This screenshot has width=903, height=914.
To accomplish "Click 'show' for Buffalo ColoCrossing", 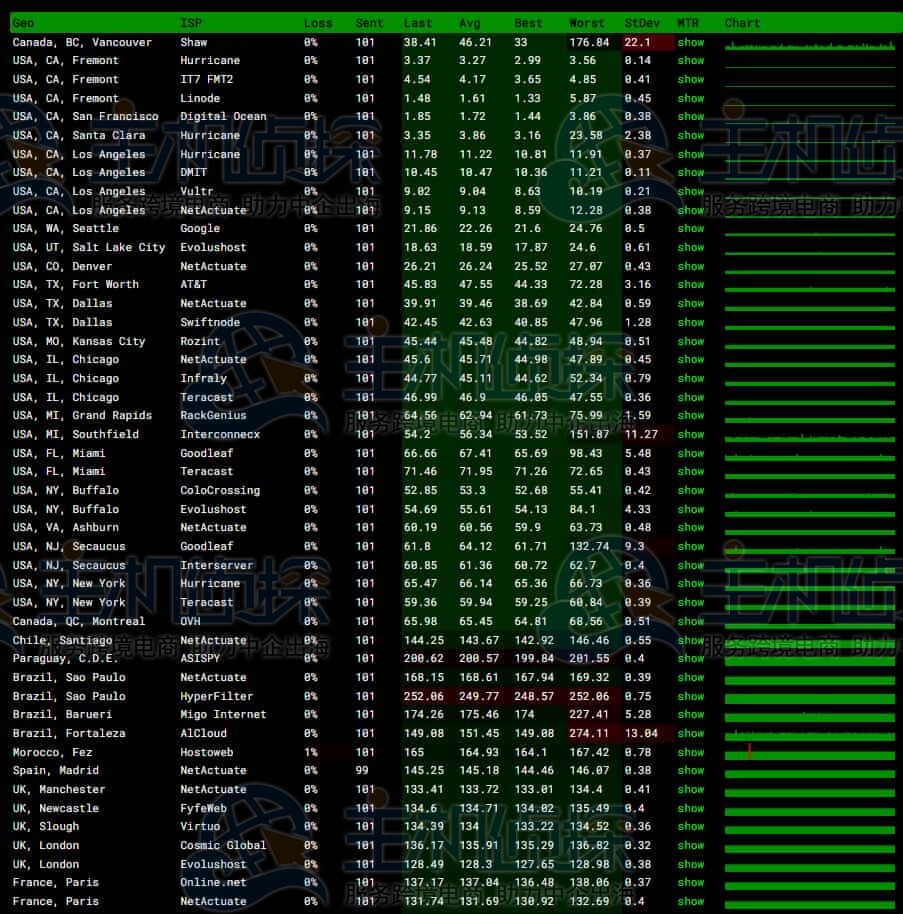I will (x=691, y=490).
